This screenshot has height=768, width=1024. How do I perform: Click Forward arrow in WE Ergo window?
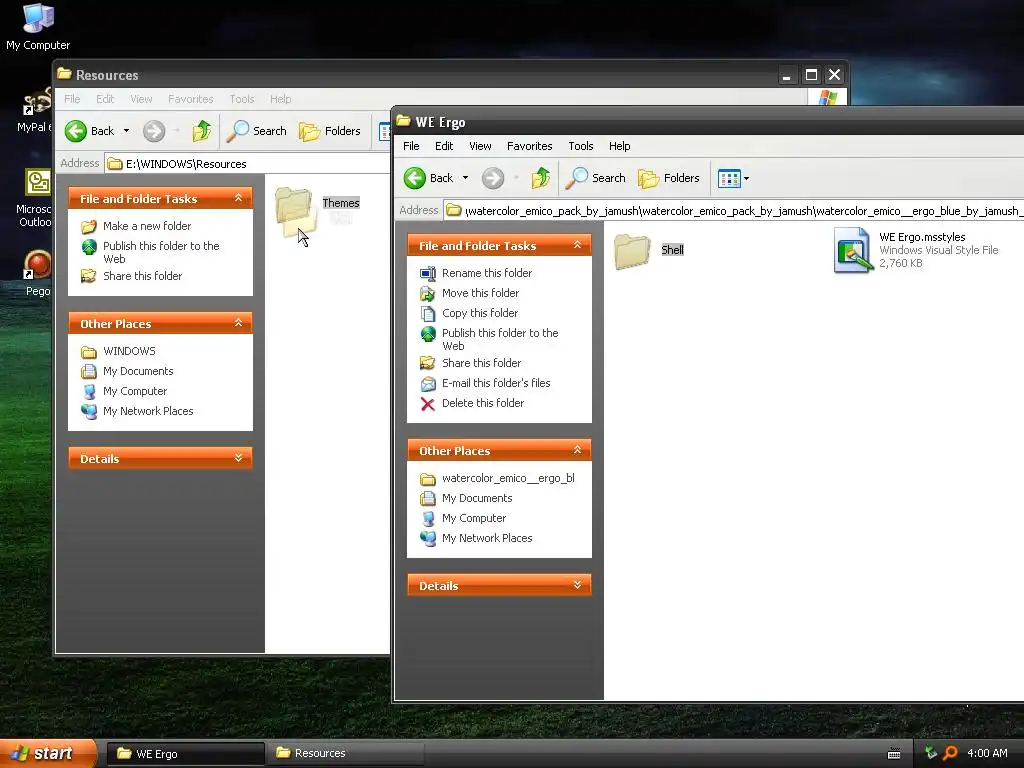click(493, 178)
